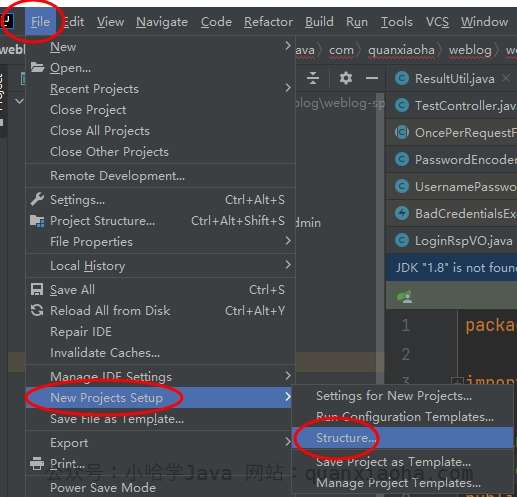This screenshot has height=497, width=517.
Task: Select Run Configuration Templates...
Action: (x=403, y=417)
